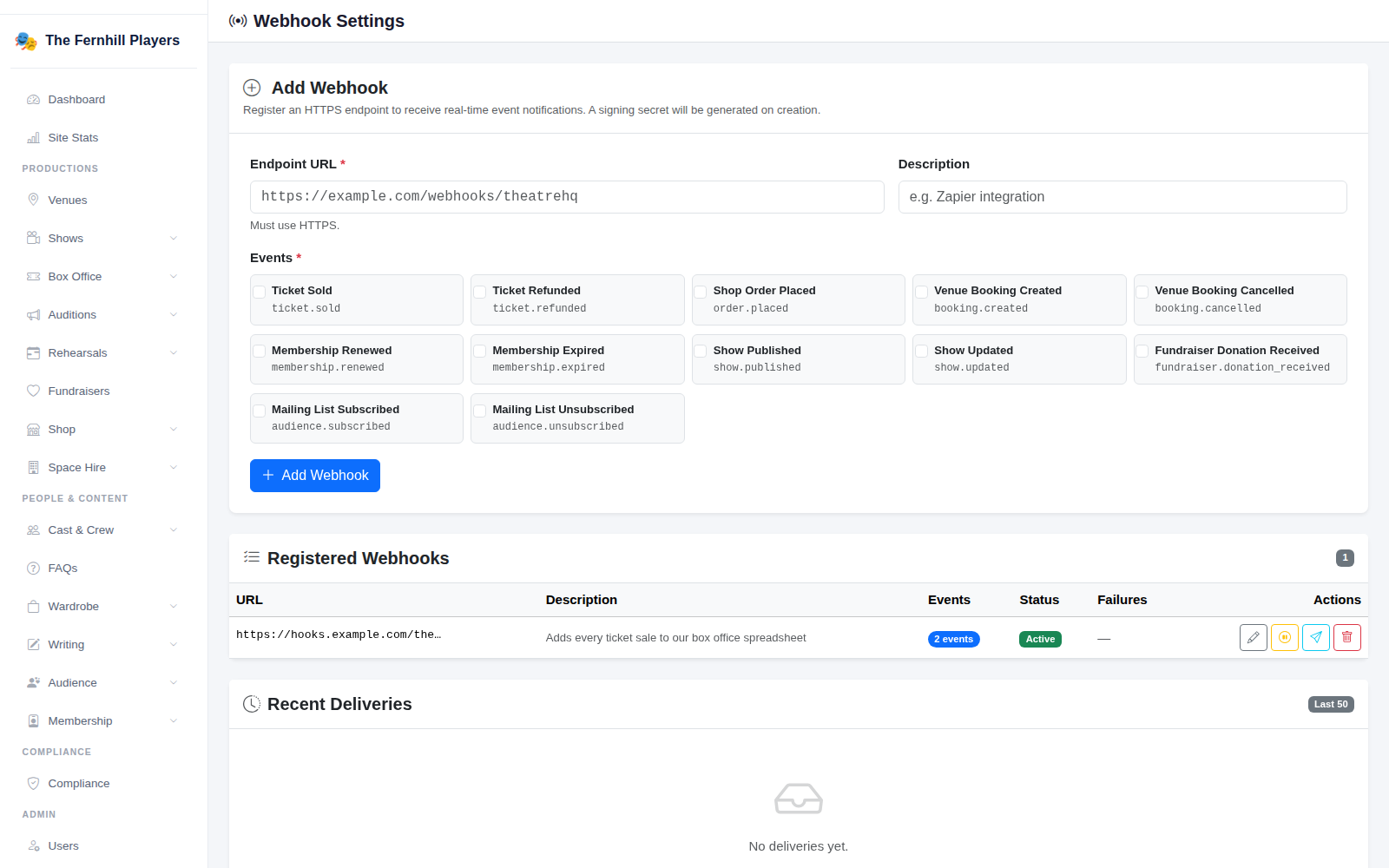
Task: Click The Fernhill Players theatre masks logo
Action: [x=26, y=41]
